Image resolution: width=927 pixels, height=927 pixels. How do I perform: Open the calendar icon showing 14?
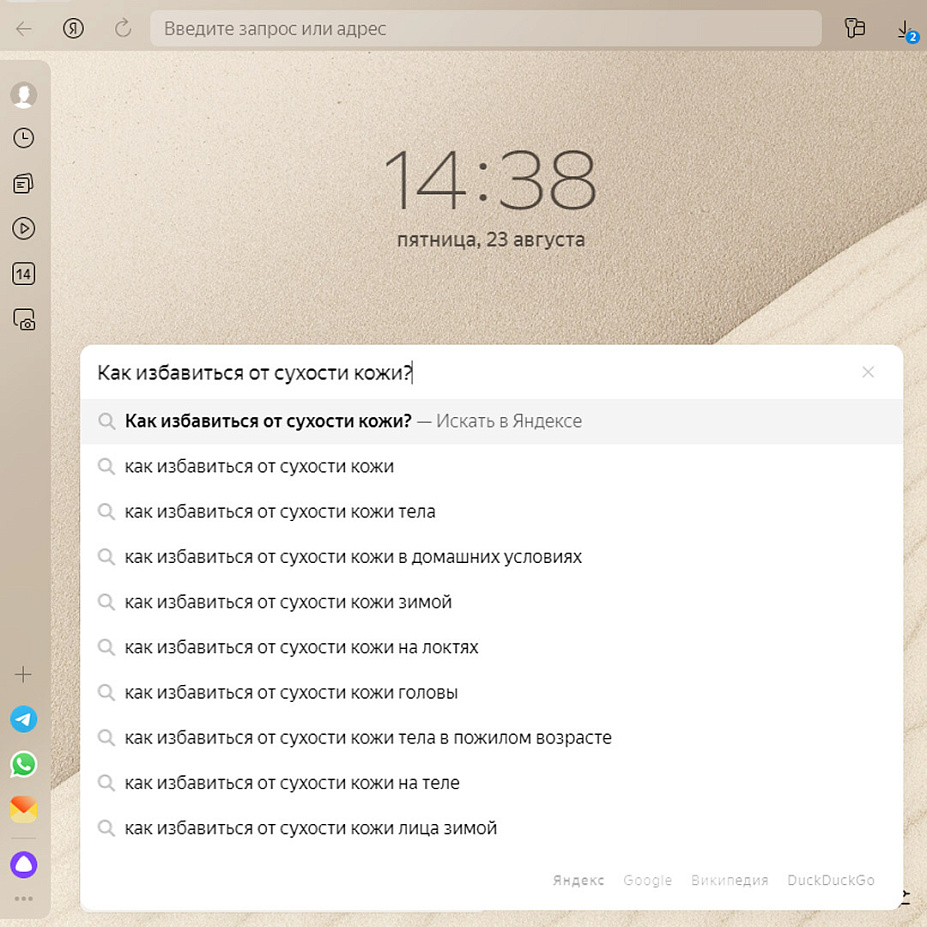(24, 274)
